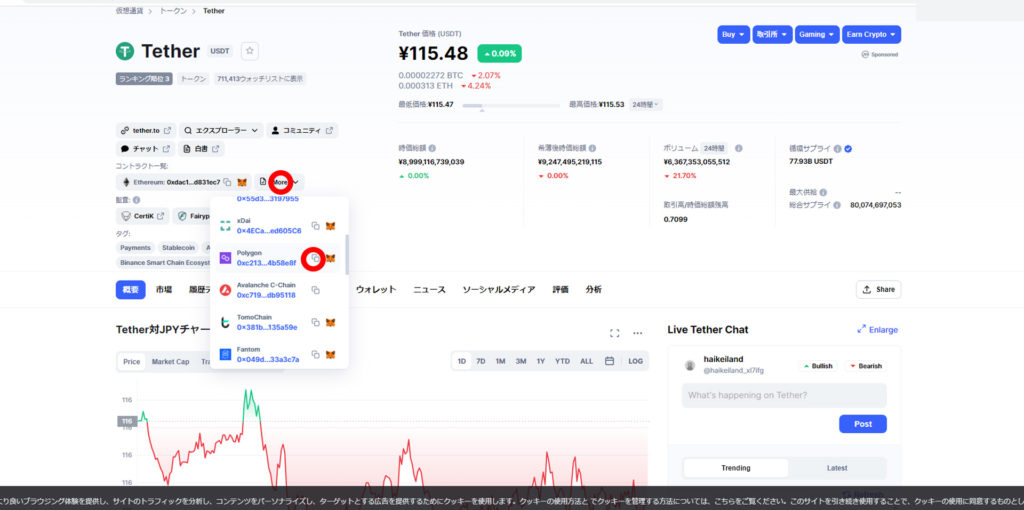Enlarge the Live Tether Chat
The width and height of the screenshot is (1024, 510).
coord(877,330)
